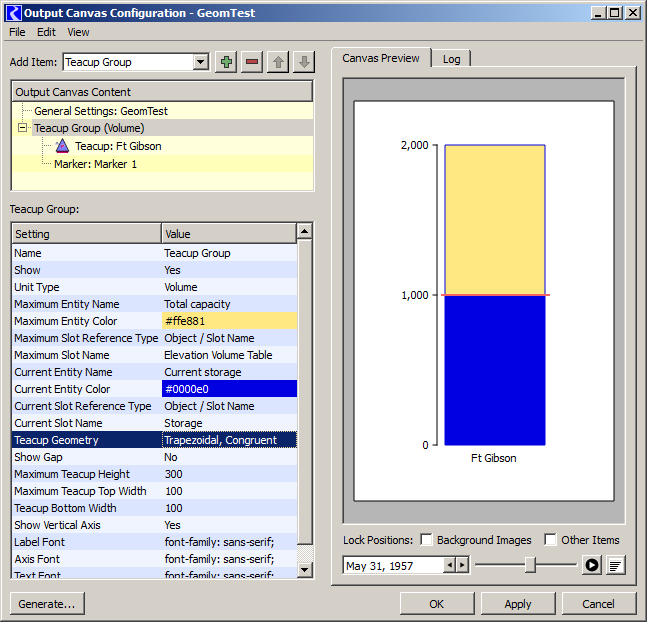647x622 pixels.
Task: Click the settings table scroll down arrow
Action: point(305,570)
